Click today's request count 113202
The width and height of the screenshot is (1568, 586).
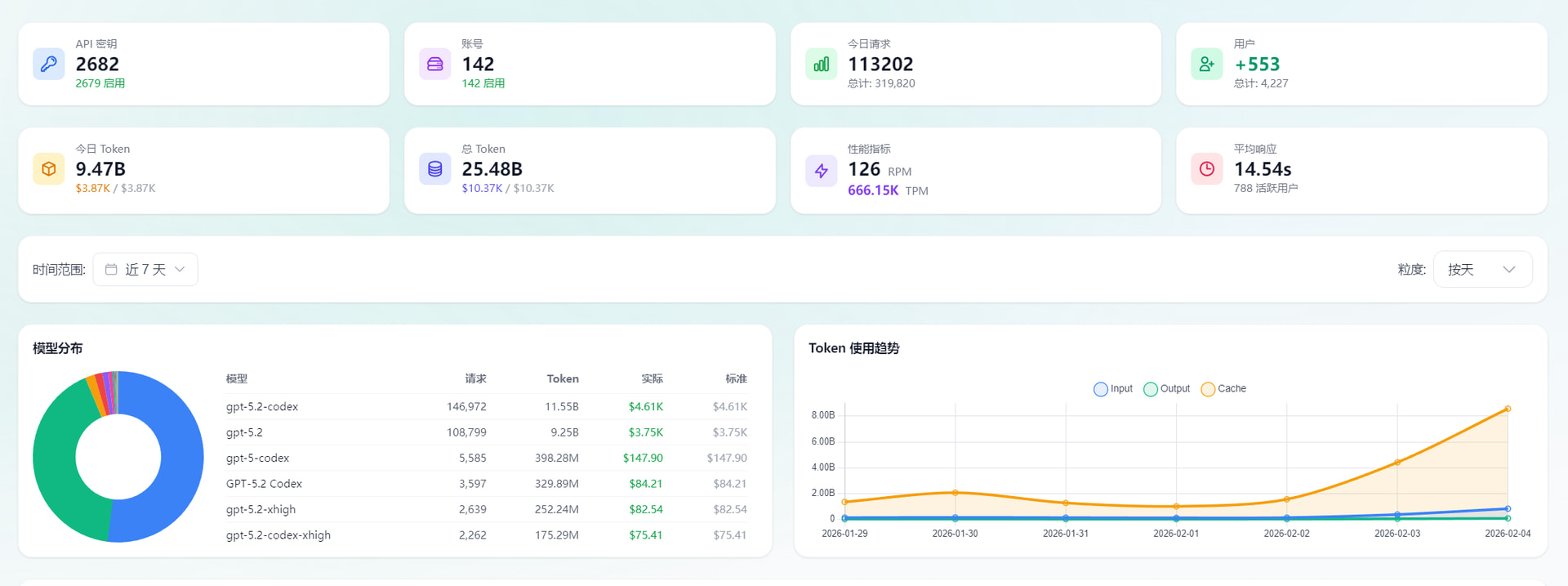point(880,65)
